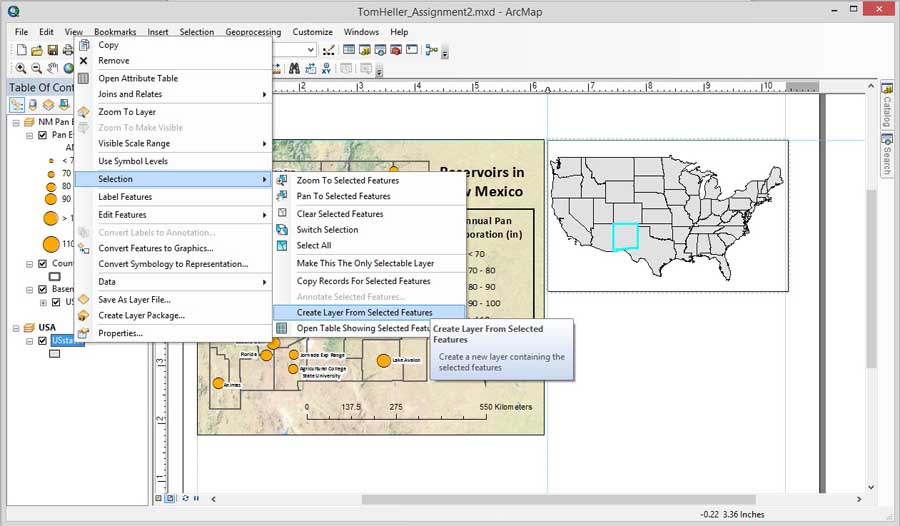Click the Find binoculars tool

tap(294, 68)
